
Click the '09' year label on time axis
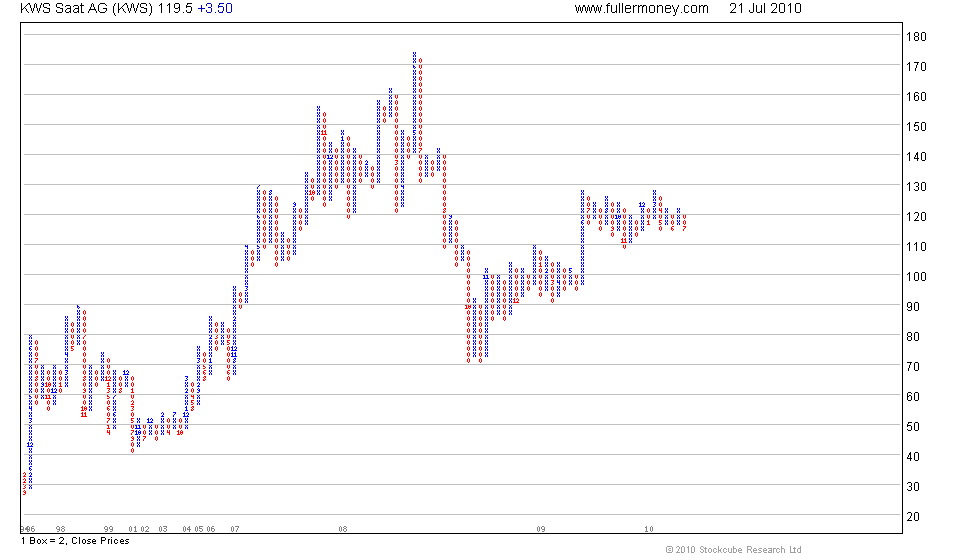coord(541,529)
